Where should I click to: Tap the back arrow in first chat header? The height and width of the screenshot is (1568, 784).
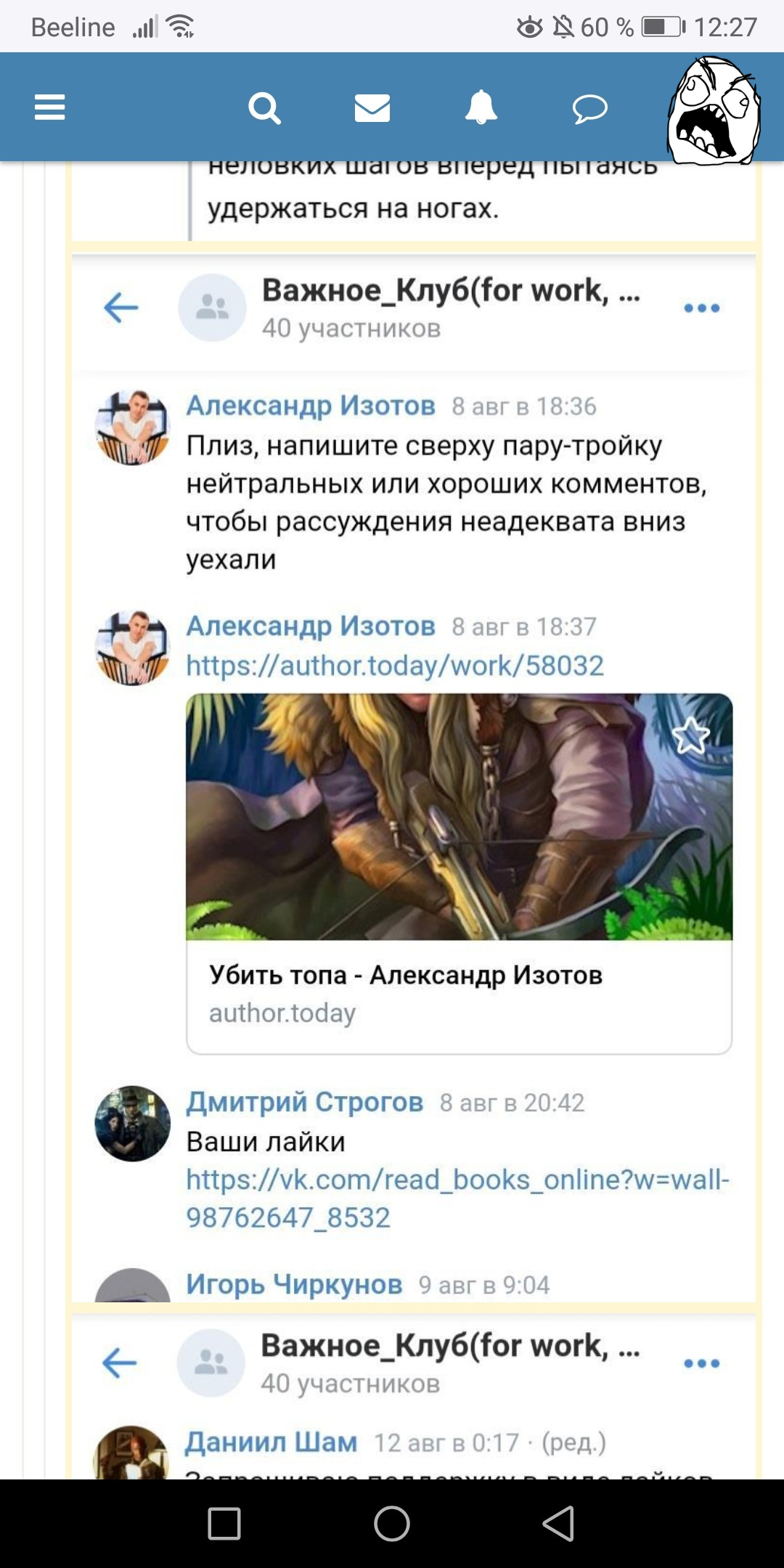[x=121, y=308]
